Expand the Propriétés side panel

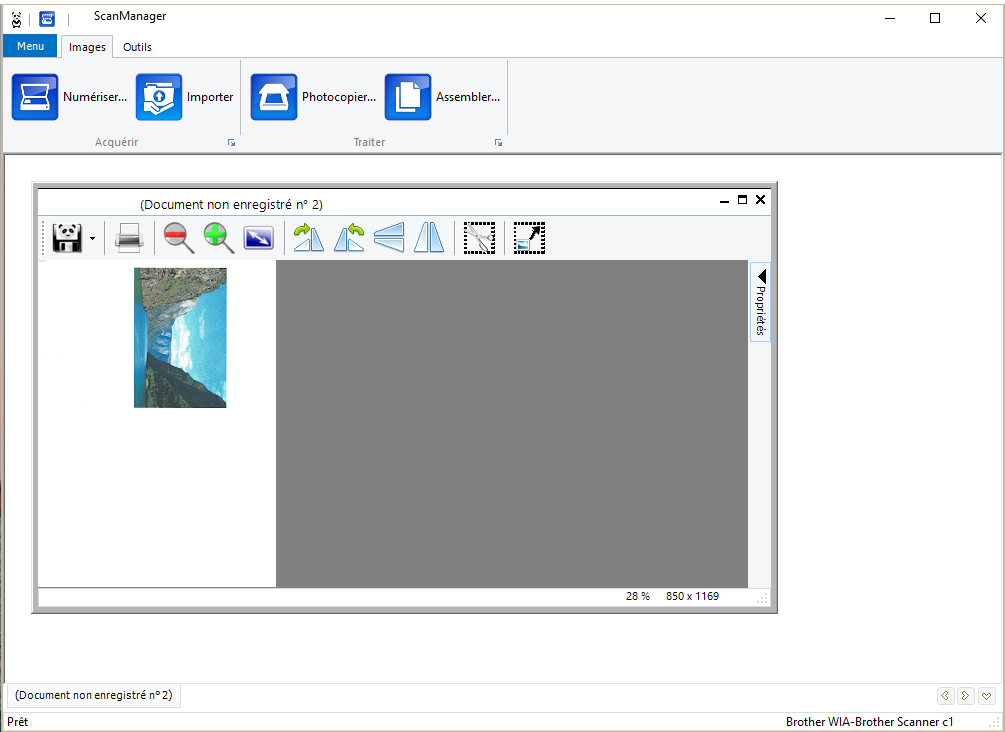coord(760,302)
